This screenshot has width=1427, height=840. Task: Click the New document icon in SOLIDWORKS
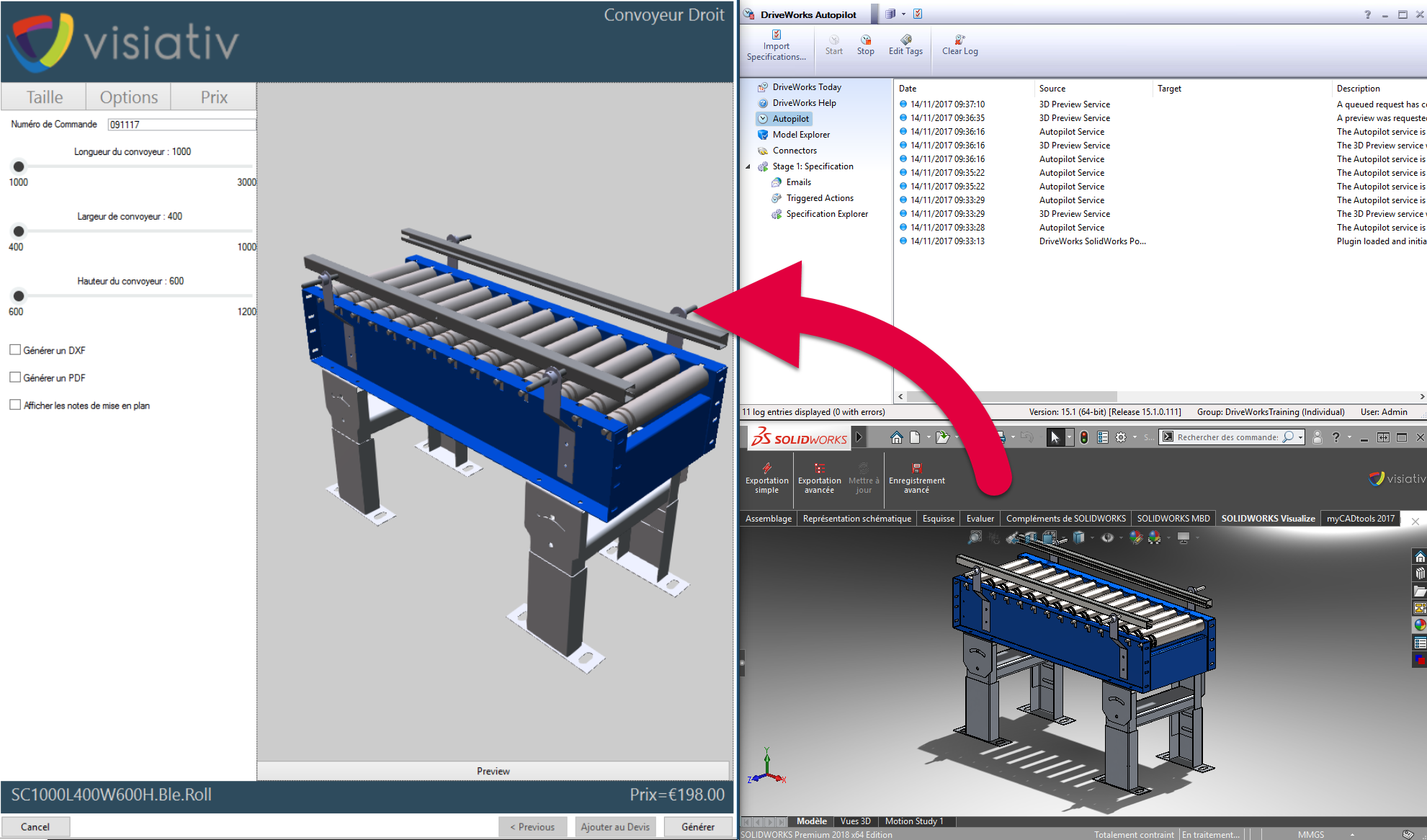click(x=915, y=437)
